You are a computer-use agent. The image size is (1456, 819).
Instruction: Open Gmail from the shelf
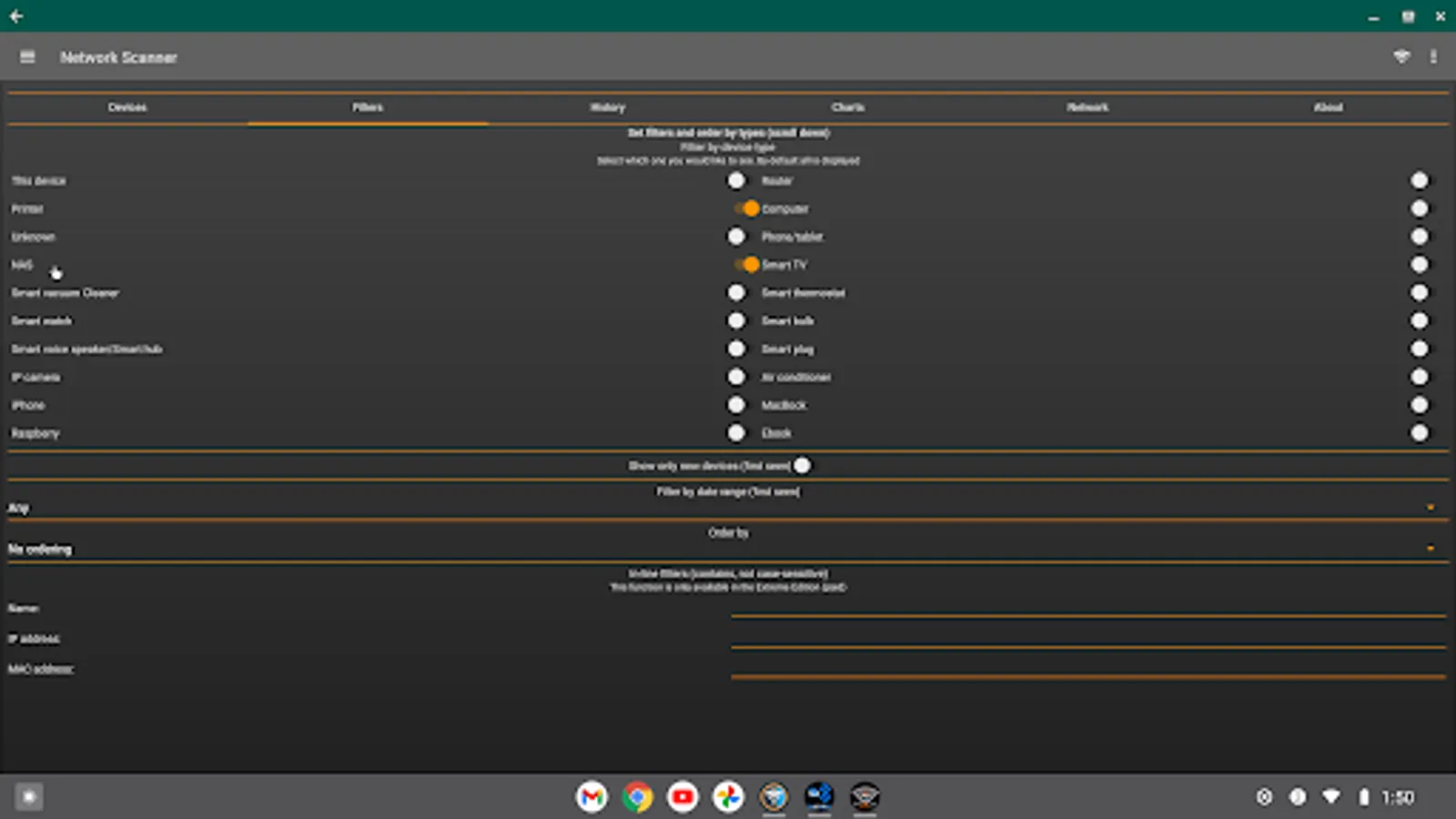591,797
